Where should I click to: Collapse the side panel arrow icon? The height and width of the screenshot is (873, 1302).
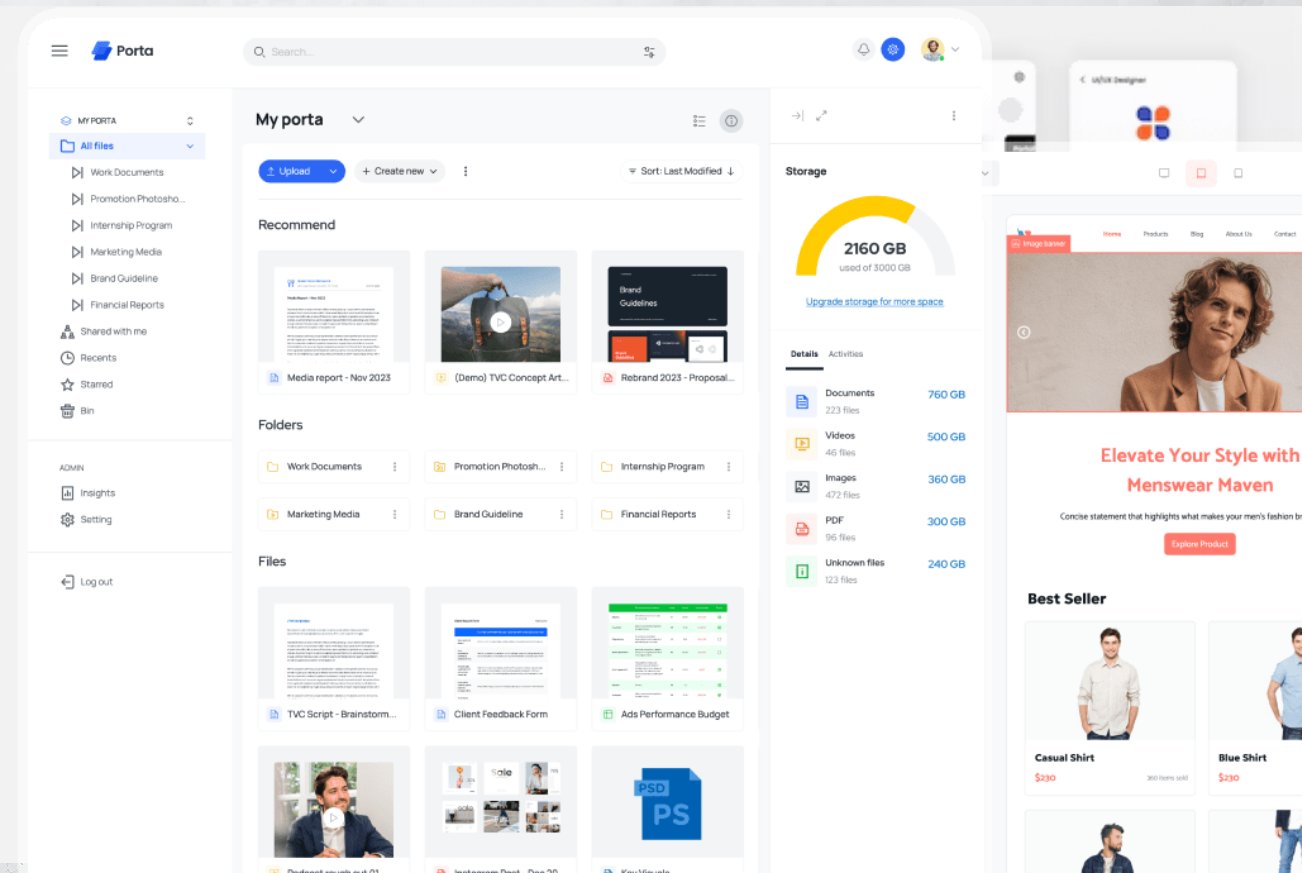(x=797, y=116)
